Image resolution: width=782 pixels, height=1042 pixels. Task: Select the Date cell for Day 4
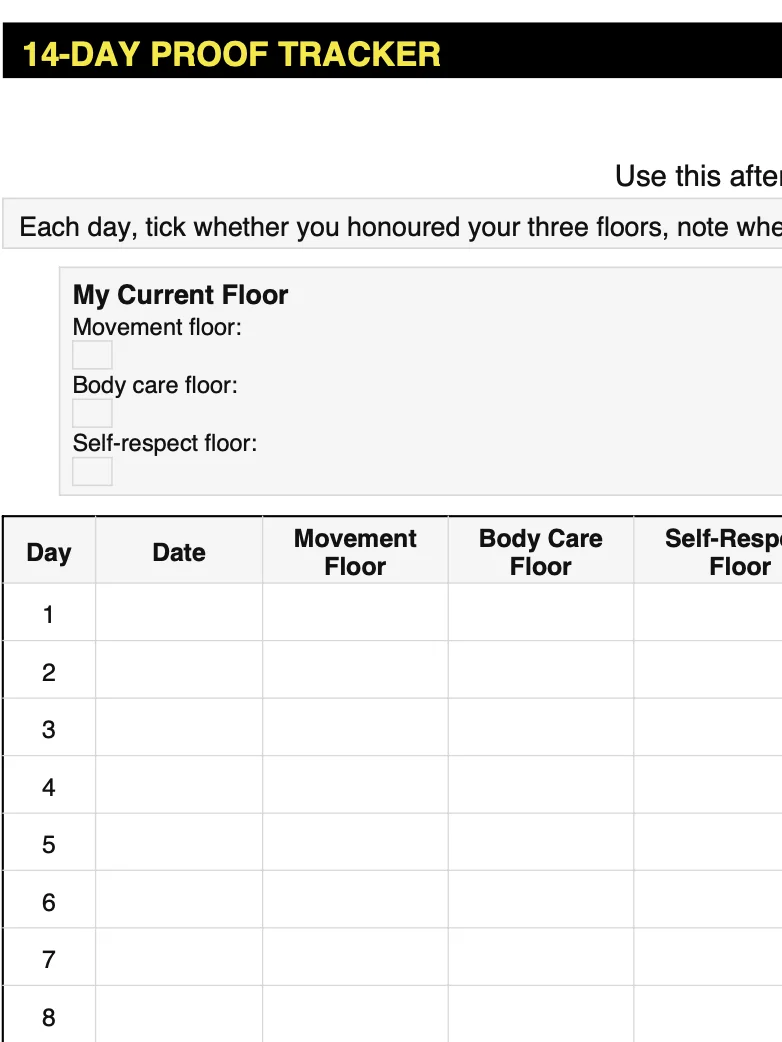(179, 785)
